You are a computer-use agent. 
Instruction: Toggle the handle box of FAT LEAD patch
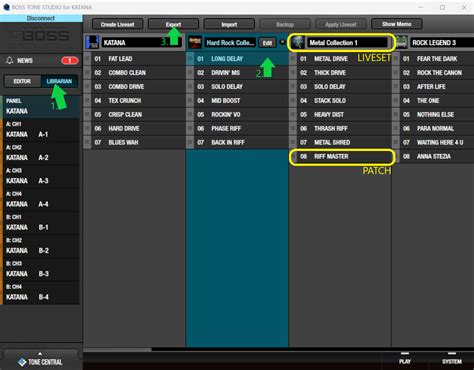(87, 59)
